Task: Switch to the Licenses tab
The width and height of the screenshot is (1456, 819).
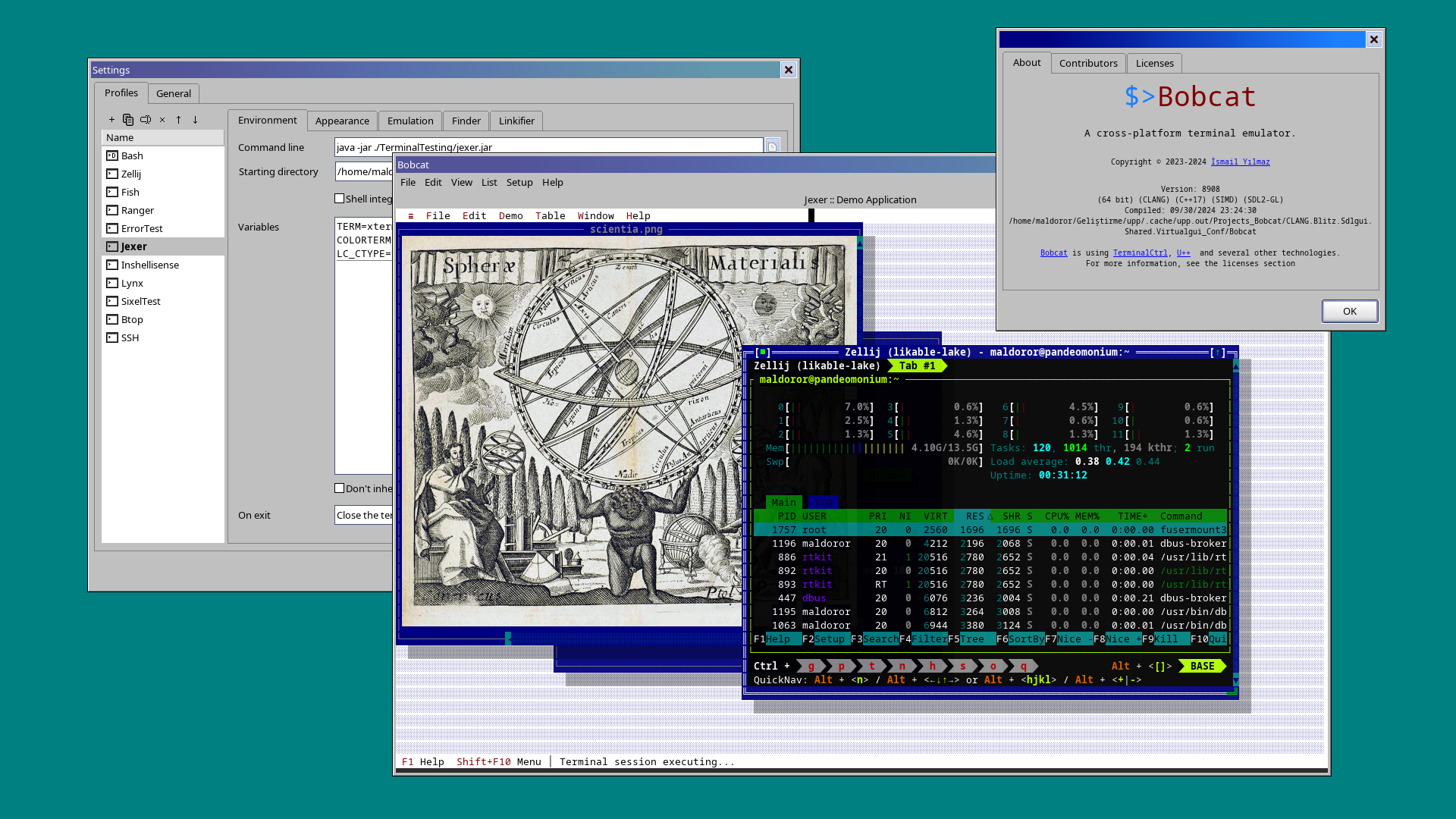Action: tap(1154, 63)
